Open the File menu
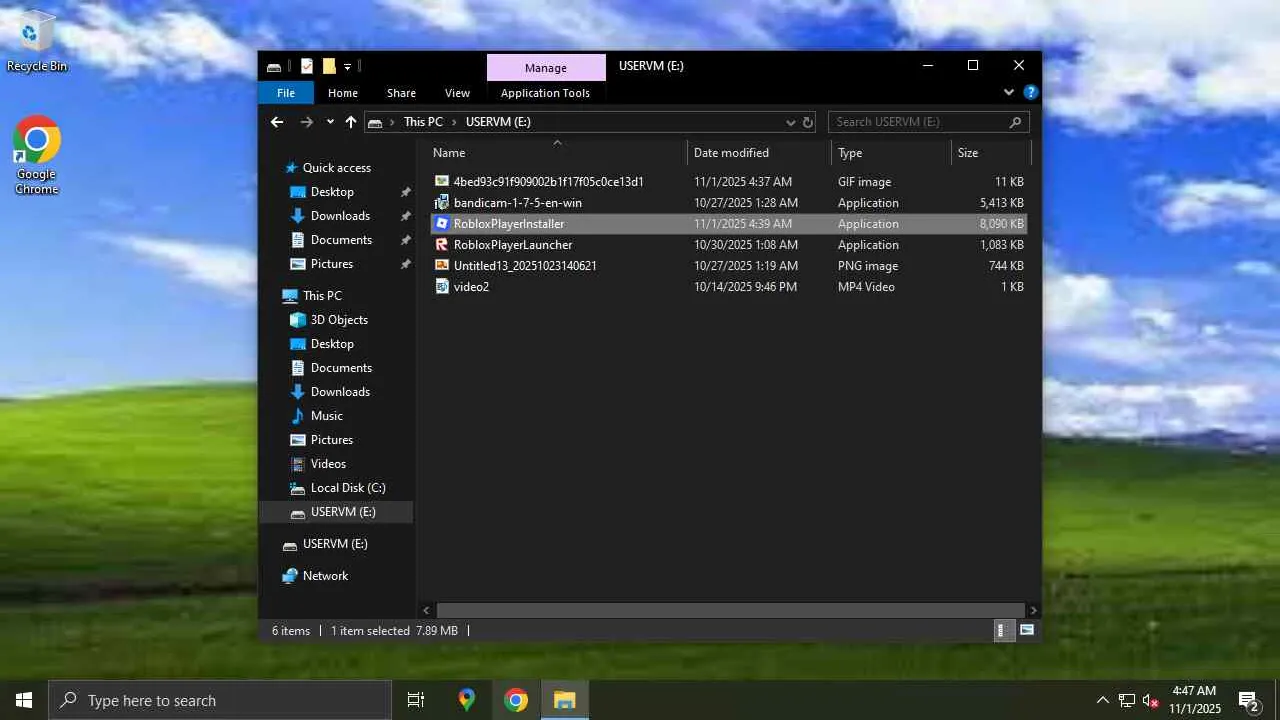Viewport: 1280px width, 720px height. [x=286, y=93]
